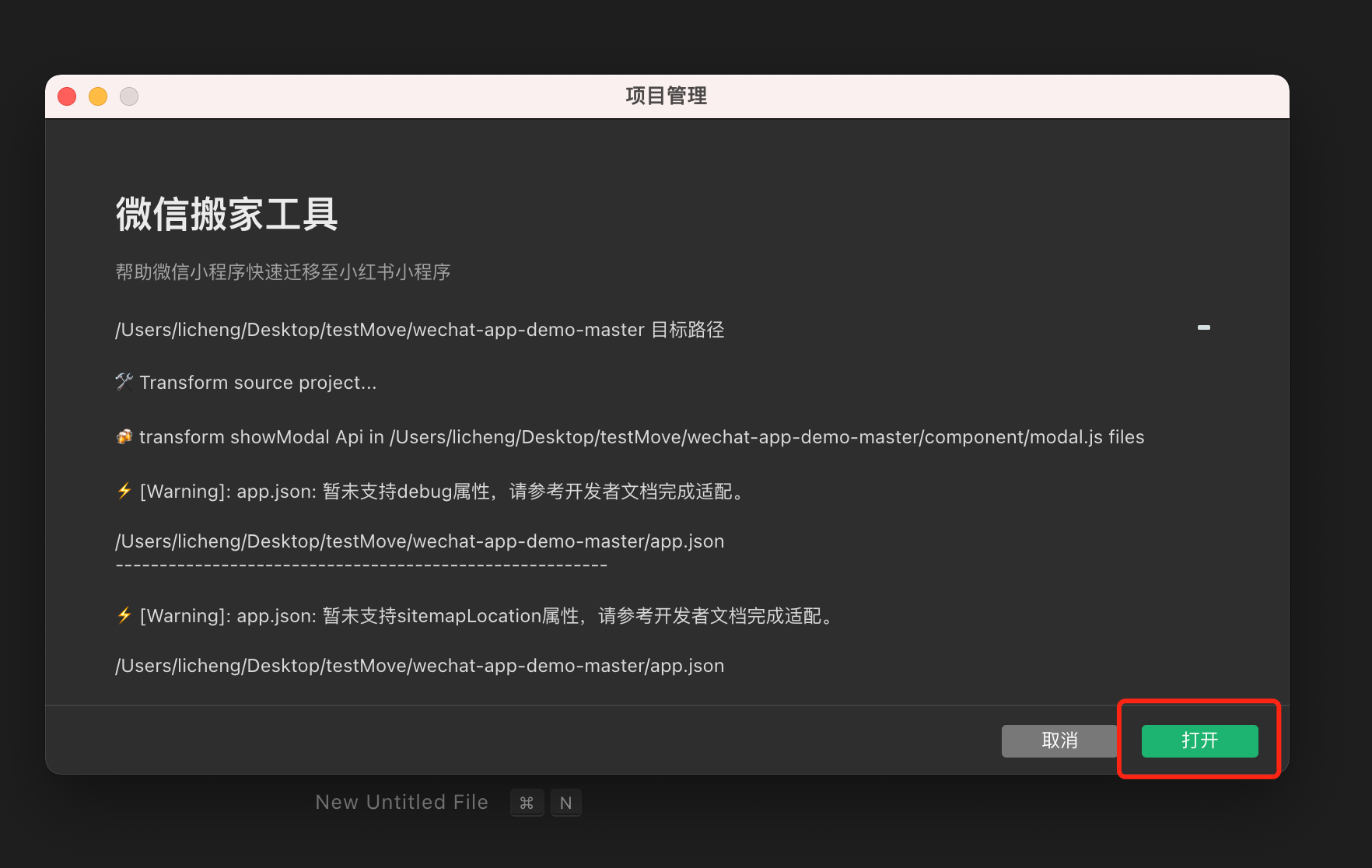Click the minus icon beside 目标路径
The height and width of the screenshot is (868, 1372).
pyautogui.click(x=1204, y=327)
